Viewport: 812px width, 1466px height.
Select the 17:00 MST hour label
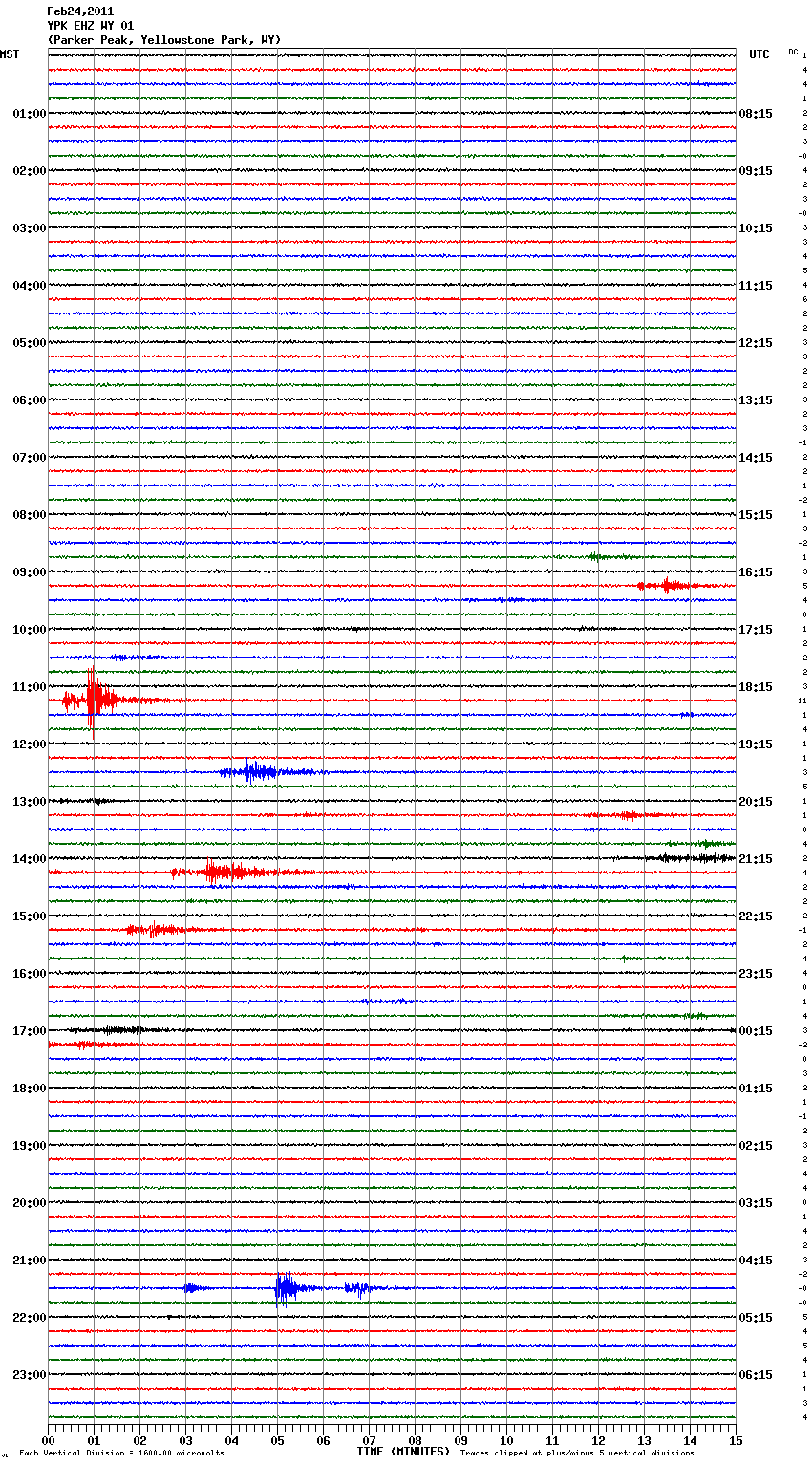click(x=29, y=1031)
